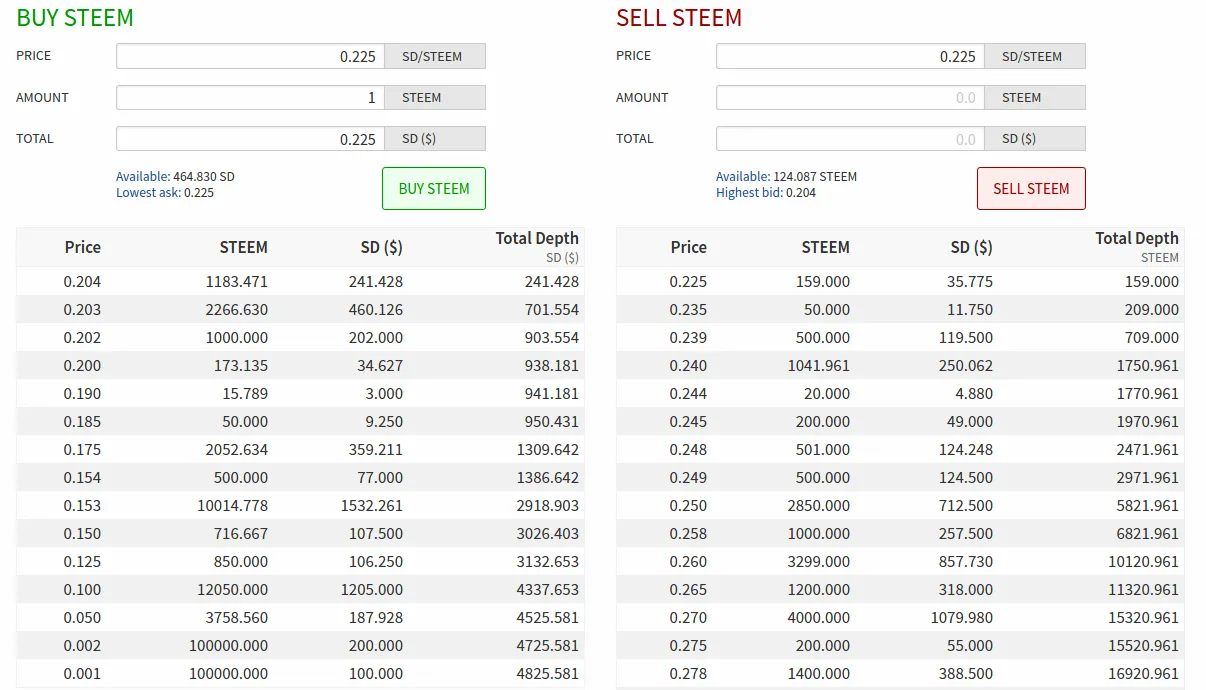
Task: Select sell order row priced 0.265
Action: point(901,590)
